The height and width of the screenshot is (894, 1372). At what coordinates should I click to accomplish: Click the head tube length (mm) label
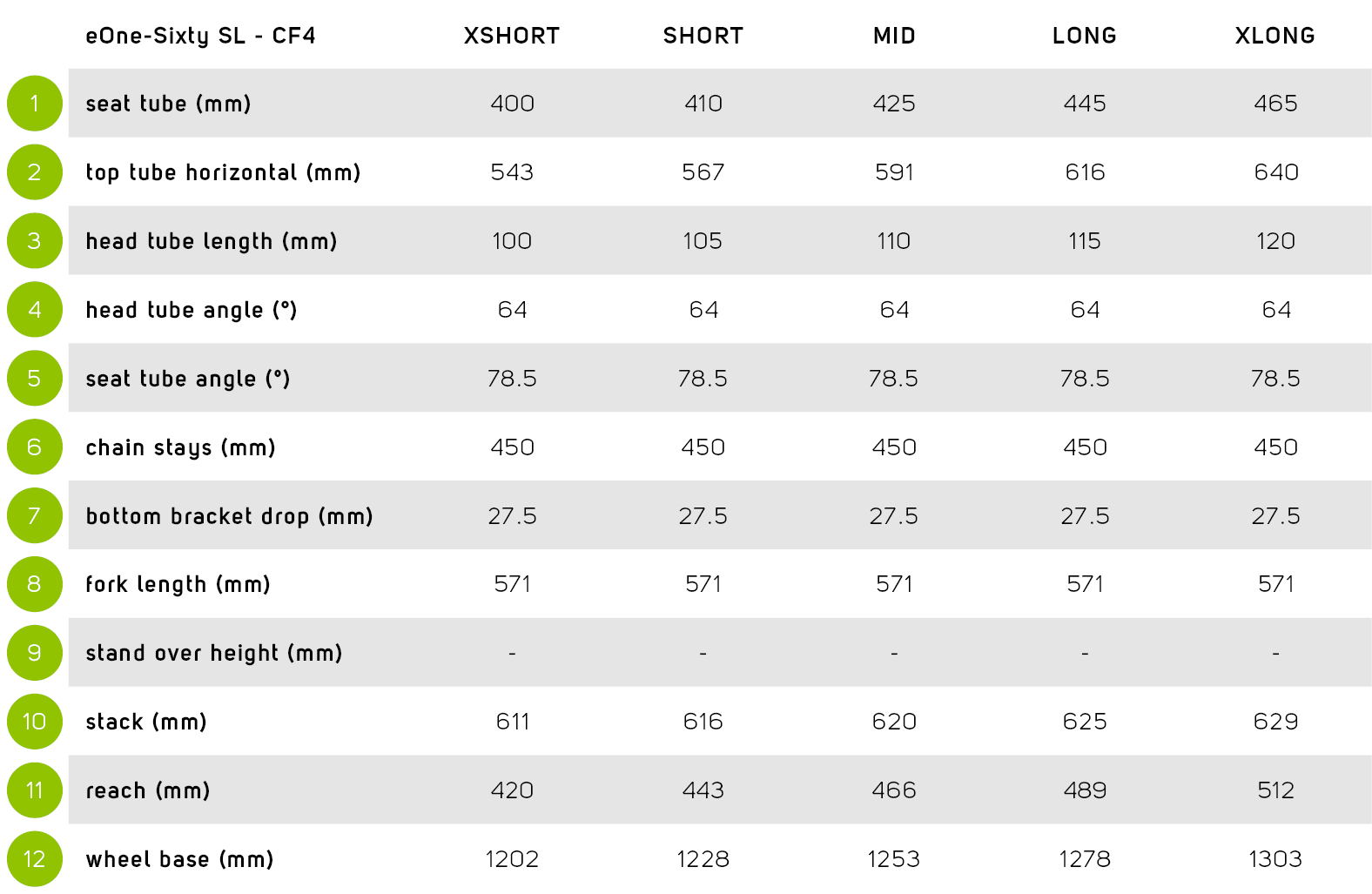point(211,241)
